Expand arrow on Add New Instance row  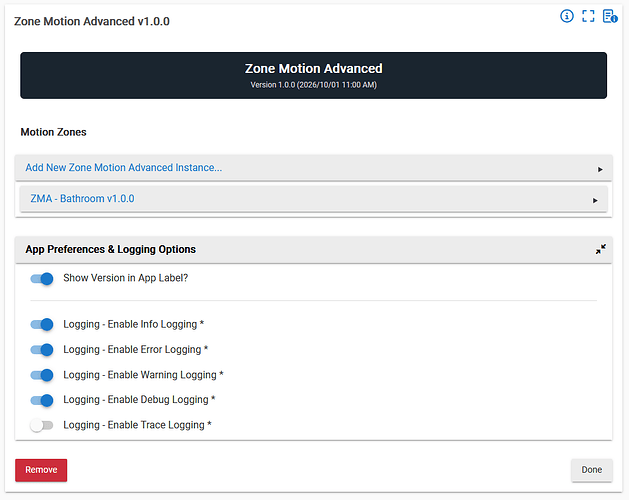pos(600,169)
